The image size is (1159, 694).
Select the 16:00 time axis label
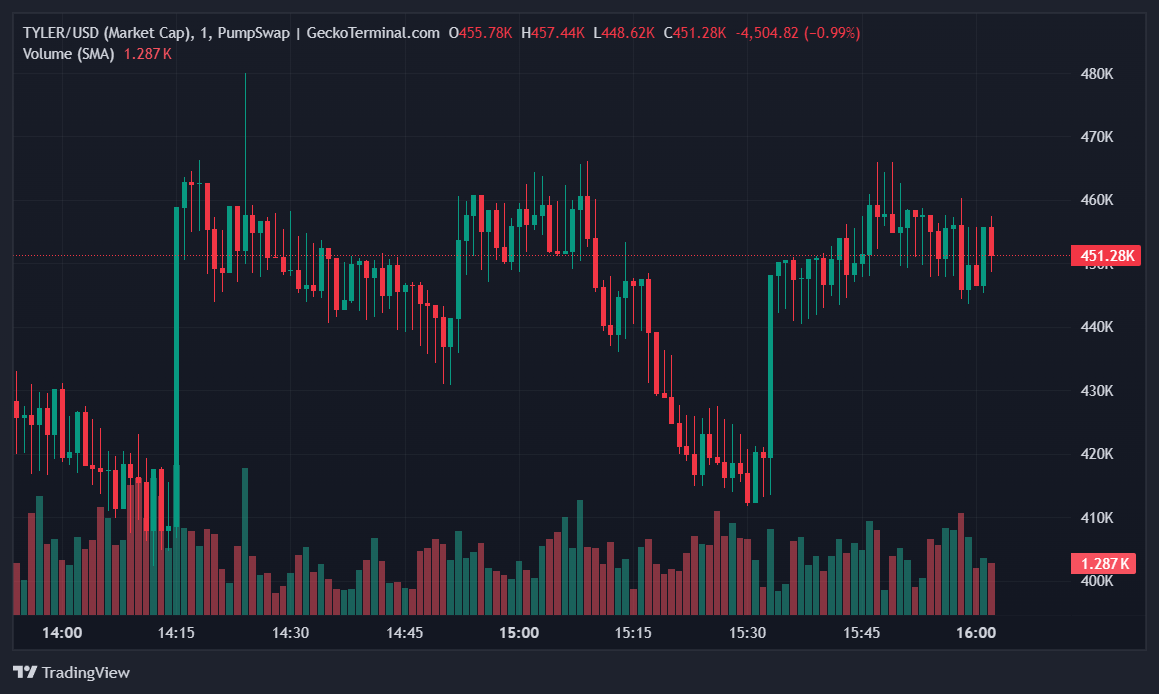[x=975, y=633]
